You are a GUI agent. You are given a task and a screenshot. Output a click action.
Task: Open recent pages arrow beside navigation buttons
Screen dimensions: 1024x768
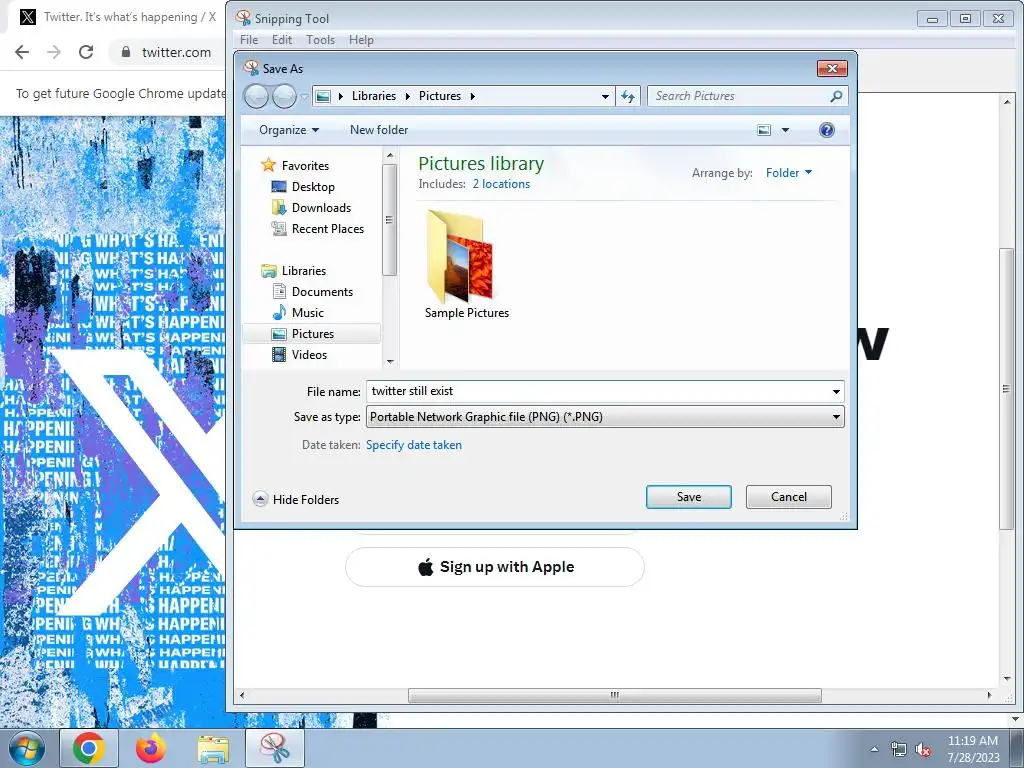(x=304, y=97)
